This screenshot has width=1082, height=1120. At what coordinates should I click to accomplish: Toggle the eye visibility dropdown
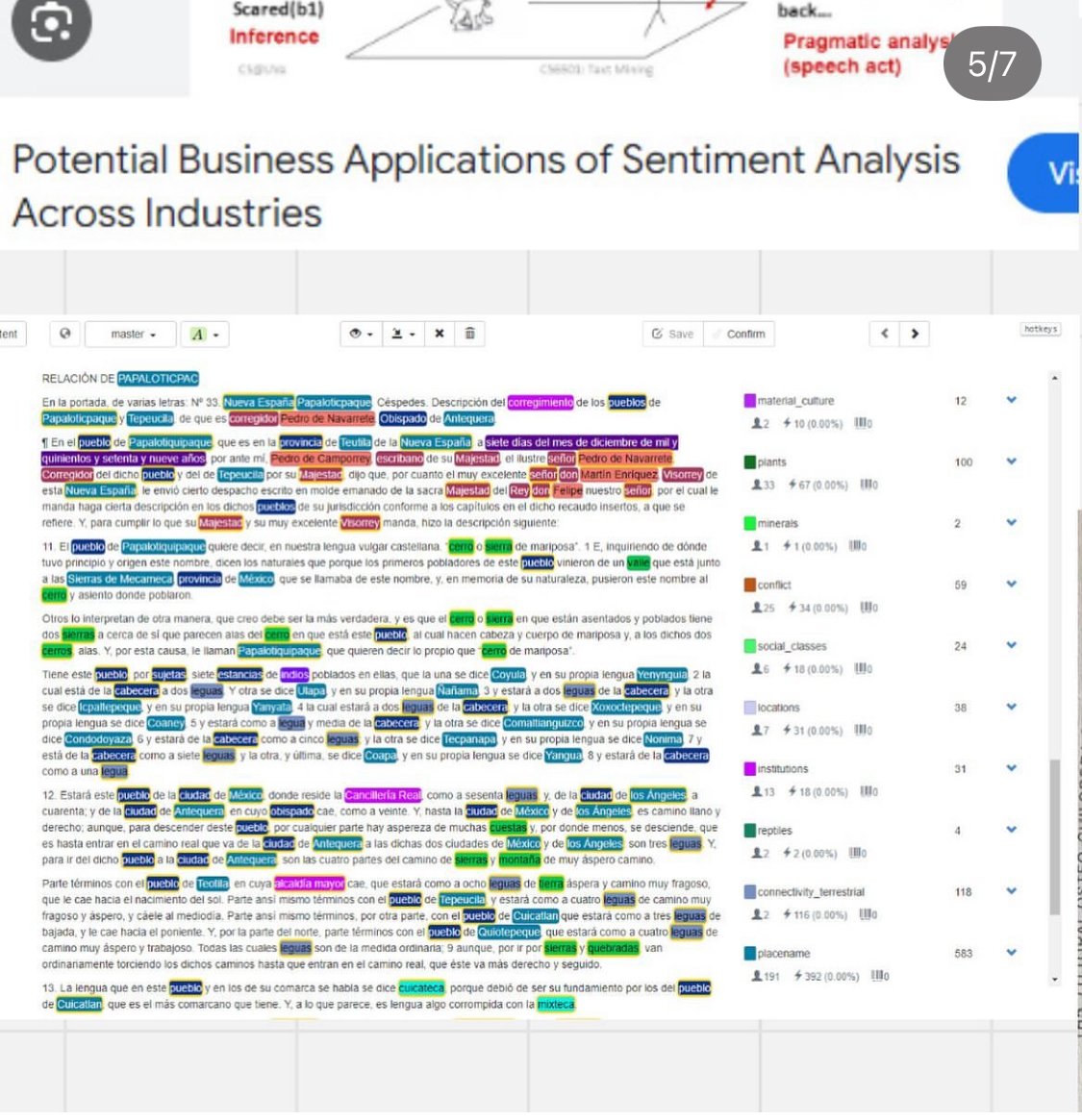361,334
